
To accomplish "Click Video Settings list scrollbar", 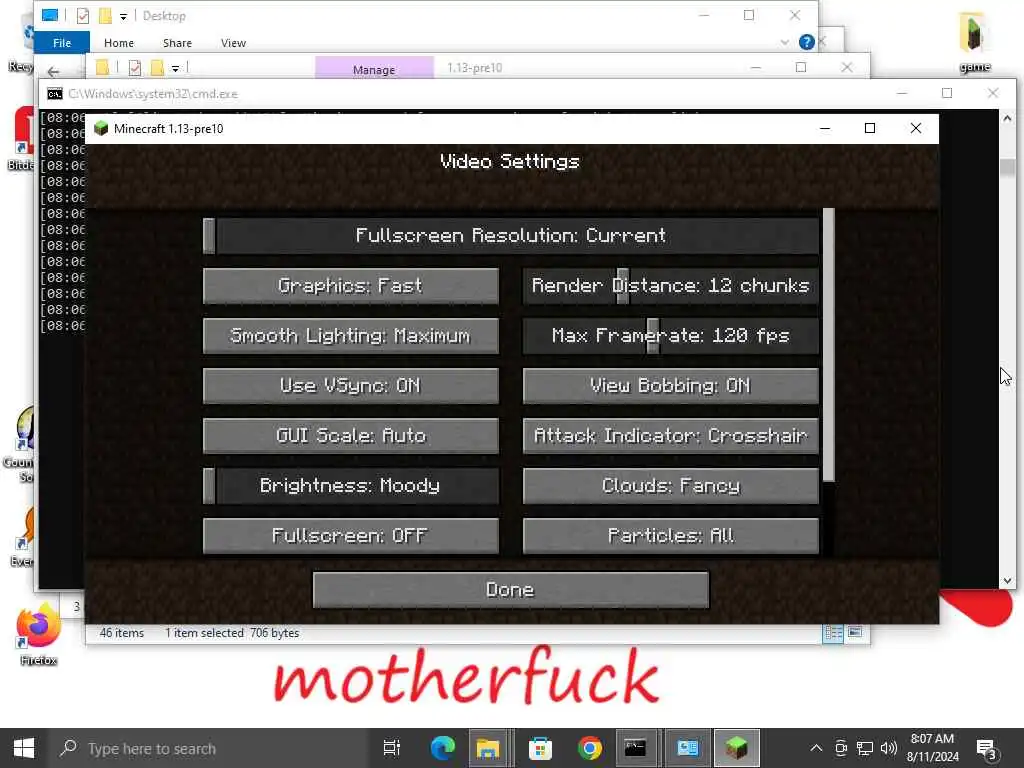I will click(x=829, y=345).
